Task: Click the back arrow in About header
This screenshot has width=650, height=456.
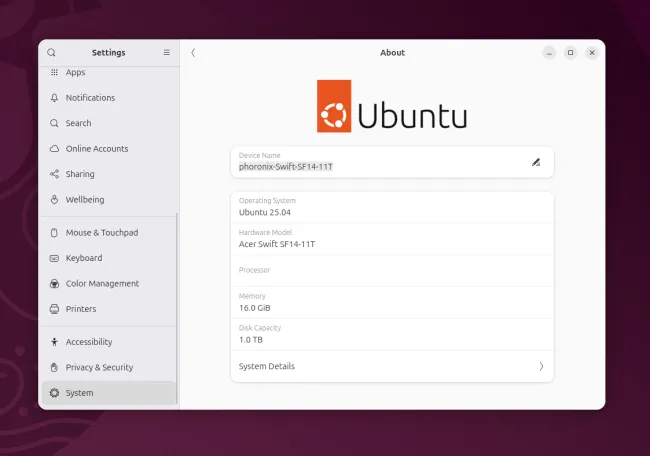Action: point(193,53)
